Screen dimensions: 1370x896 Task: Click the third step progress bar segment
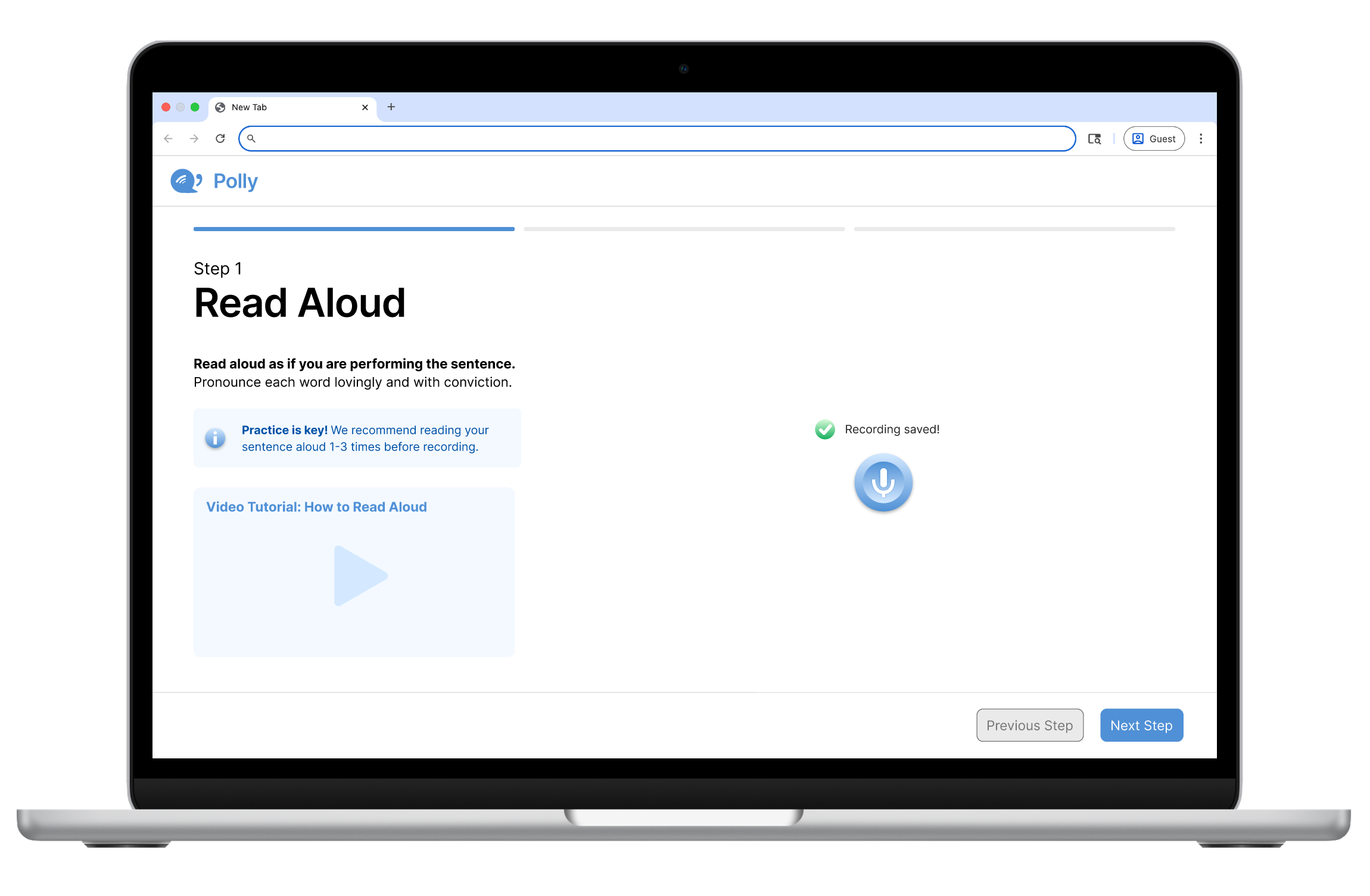(x=1014, y=229)
